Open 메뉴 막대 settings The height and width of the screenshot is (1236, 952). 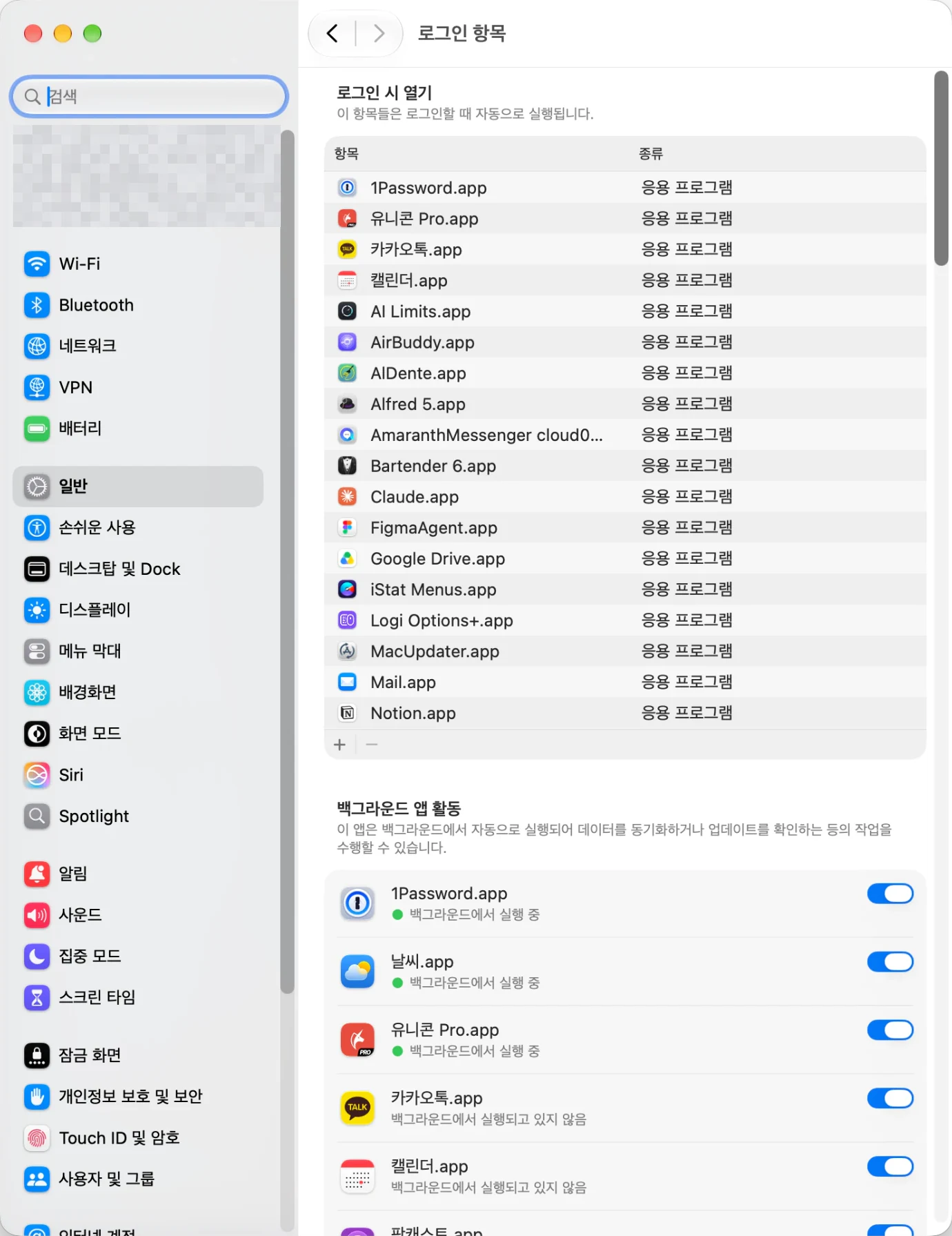(x=138, y=651)
